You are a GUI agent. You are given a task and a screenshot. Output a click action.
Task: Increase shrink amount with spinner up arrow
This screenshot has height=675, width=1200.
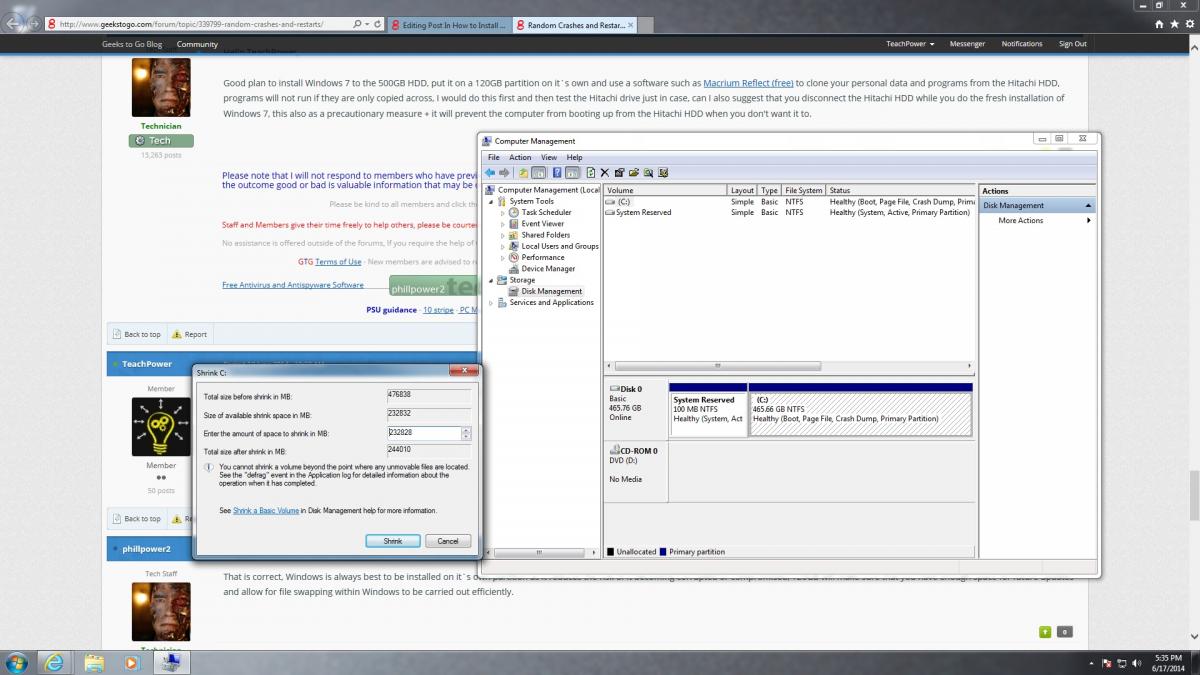coord(466,430)
